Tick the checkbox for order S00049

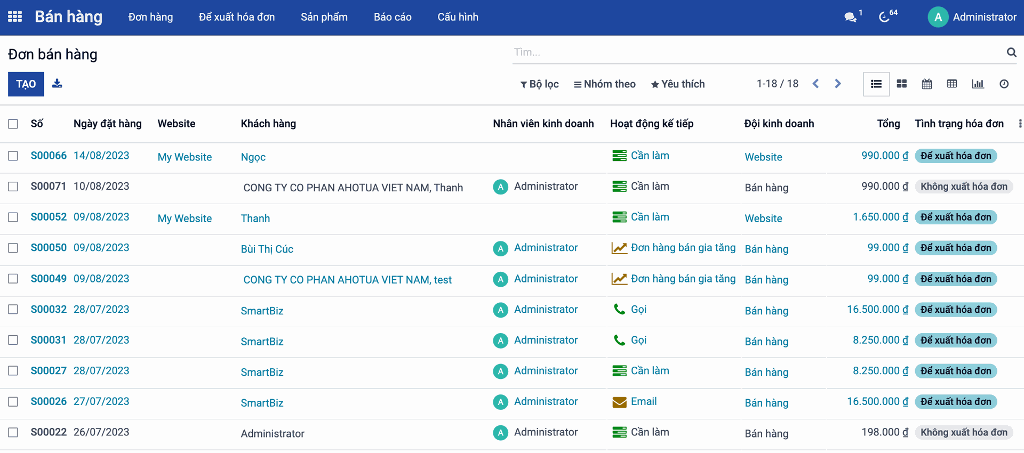13,279
